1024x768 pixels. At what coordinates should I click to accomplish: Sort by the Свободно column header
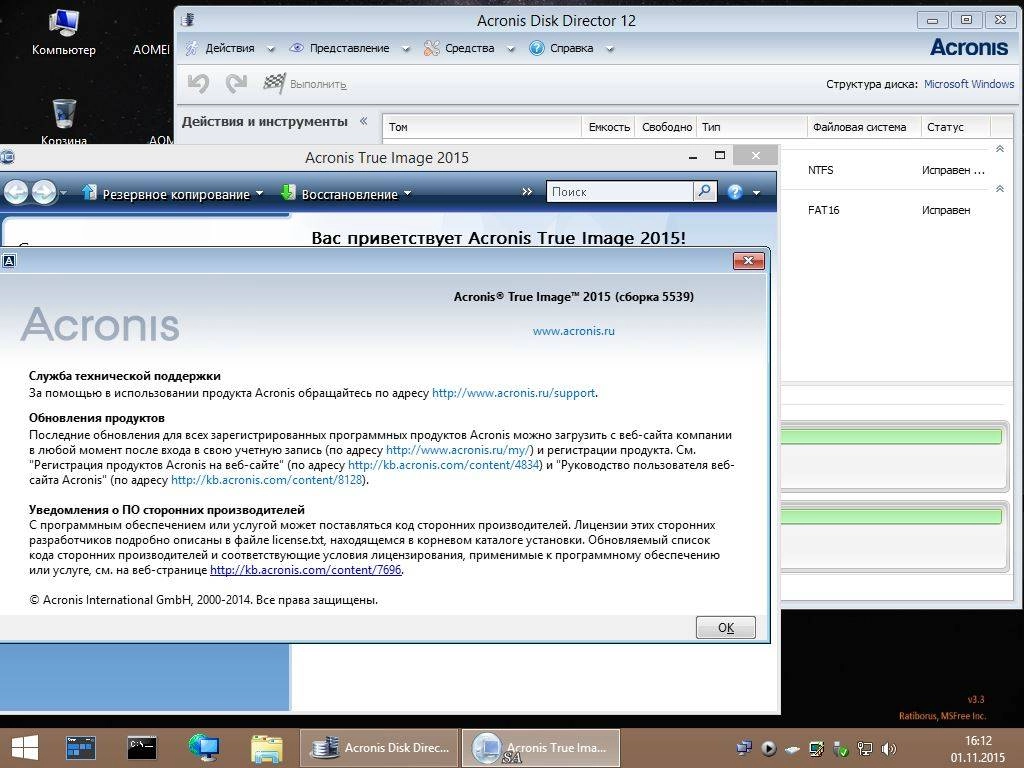coord(666,127)
